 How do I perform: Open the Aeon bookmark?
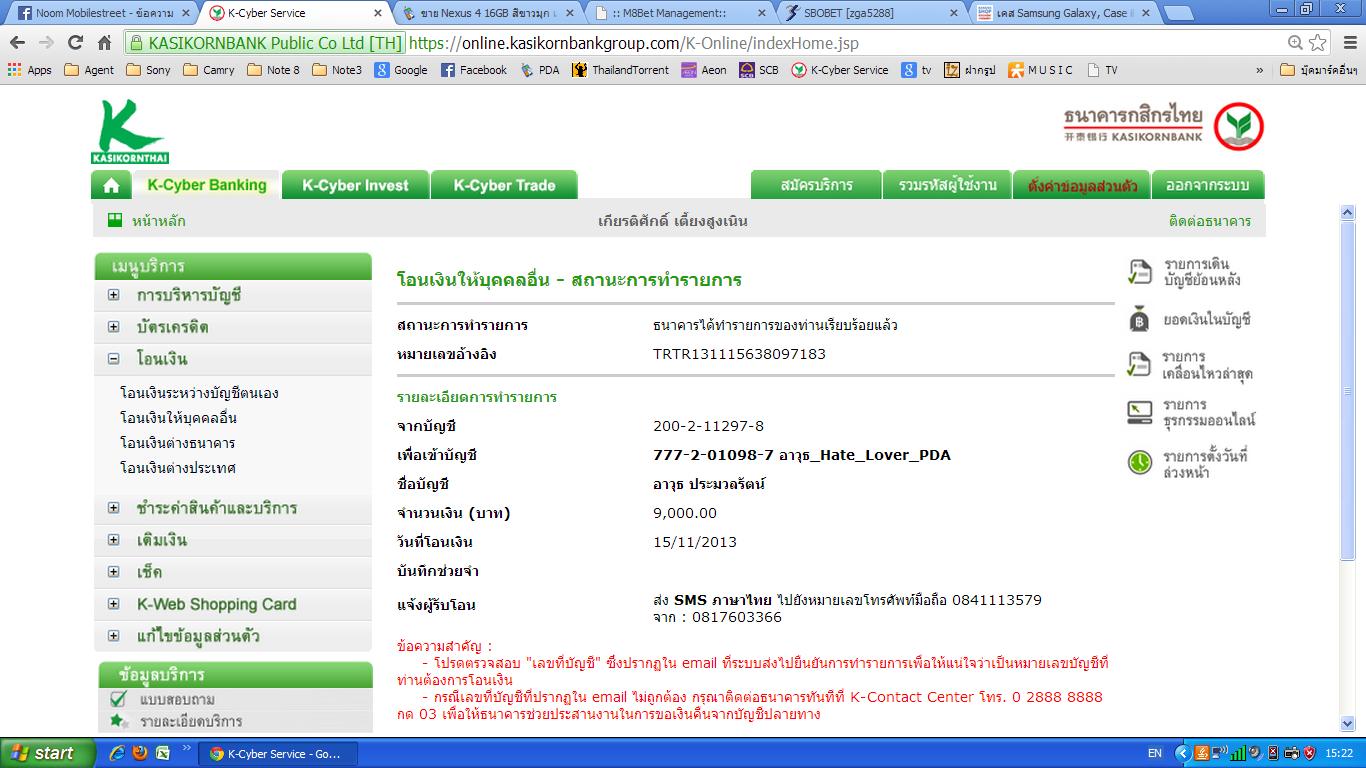pos(704,70)
